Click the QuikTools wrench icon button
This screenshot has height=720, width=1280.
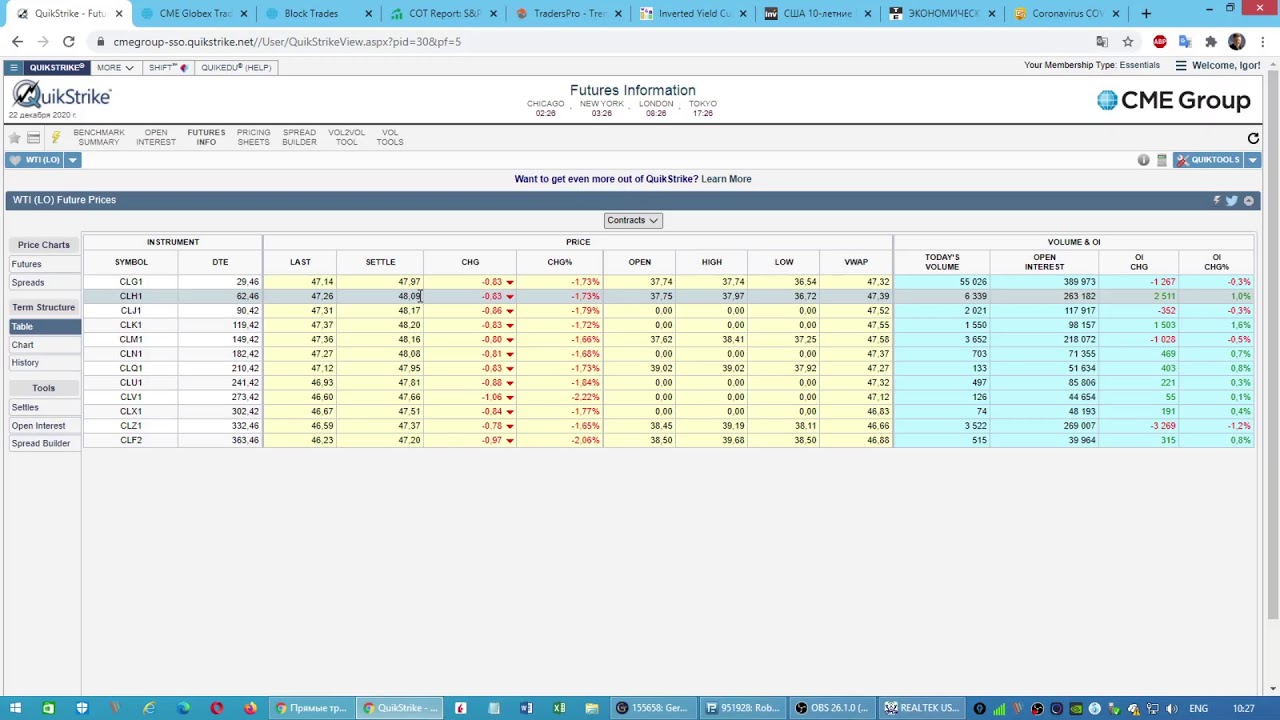pyautogui.click(x=1209, y=160)
